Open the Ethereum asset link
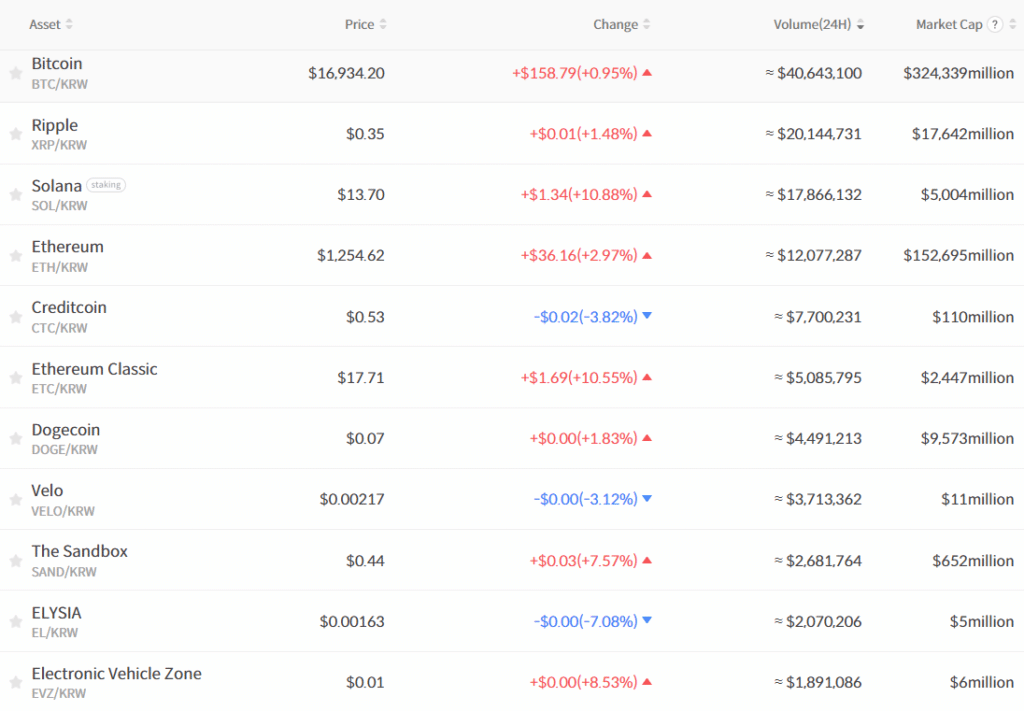The image size is (1024, 711). (68, 246)
